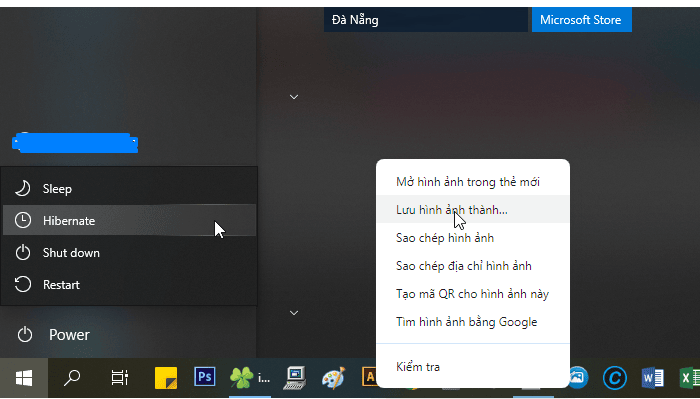Collapse the lower Start tile group chevron
The width and height of the screenshot is (700, 399).
294,313
